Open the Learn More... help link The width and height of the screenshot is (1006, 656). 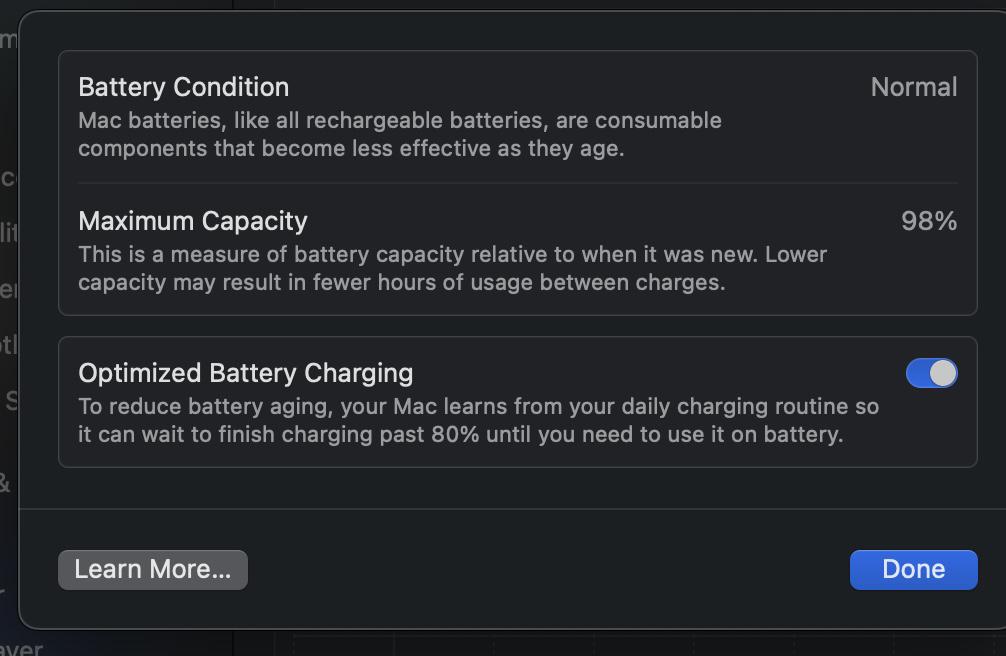click(x=153, y=569)
